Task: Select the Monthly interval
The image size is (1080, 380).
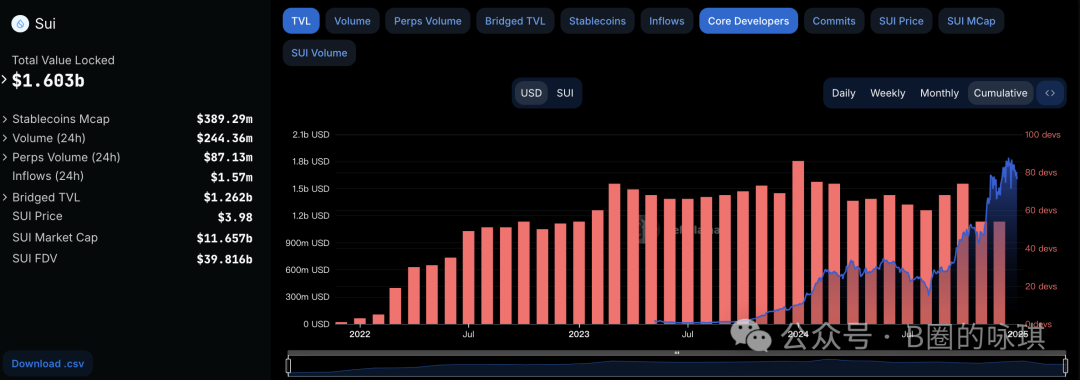Action: [x=939, y=93]
